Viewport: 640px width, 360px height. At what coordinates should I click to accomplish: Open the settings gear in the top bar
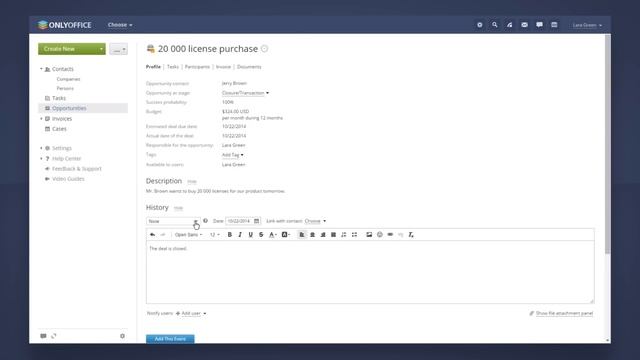click(x=480, y=25)
